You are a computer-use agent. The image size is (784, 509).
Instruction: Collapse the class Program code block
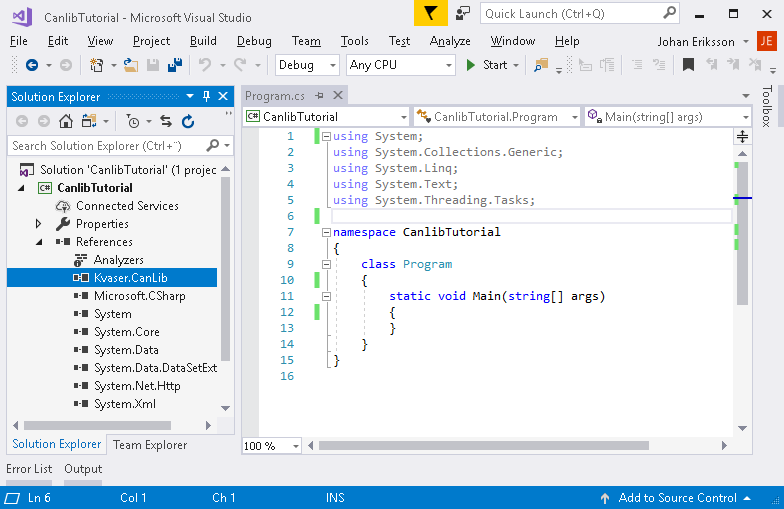326,264
